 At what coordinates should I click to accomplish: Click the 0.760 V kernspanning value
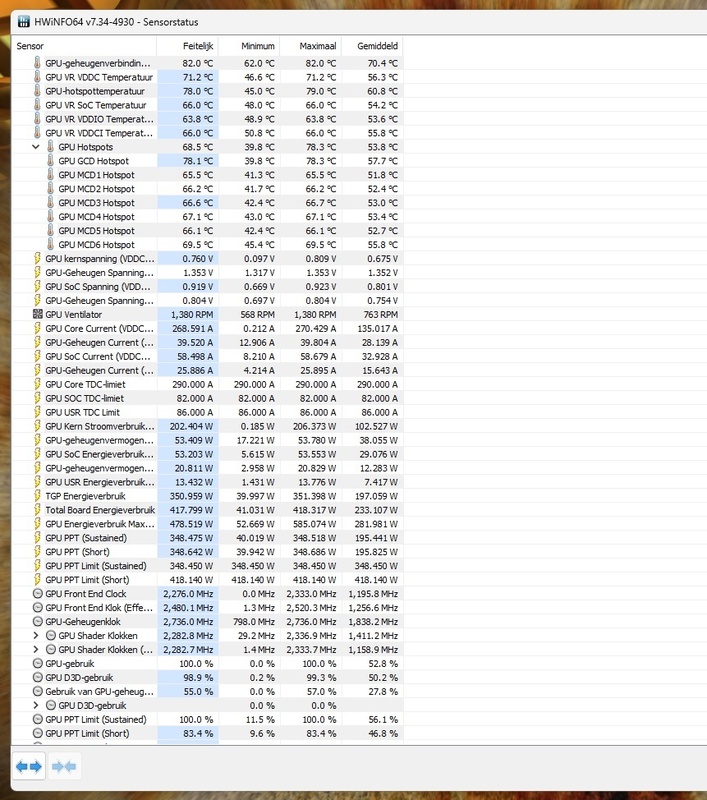coord(198,259)
